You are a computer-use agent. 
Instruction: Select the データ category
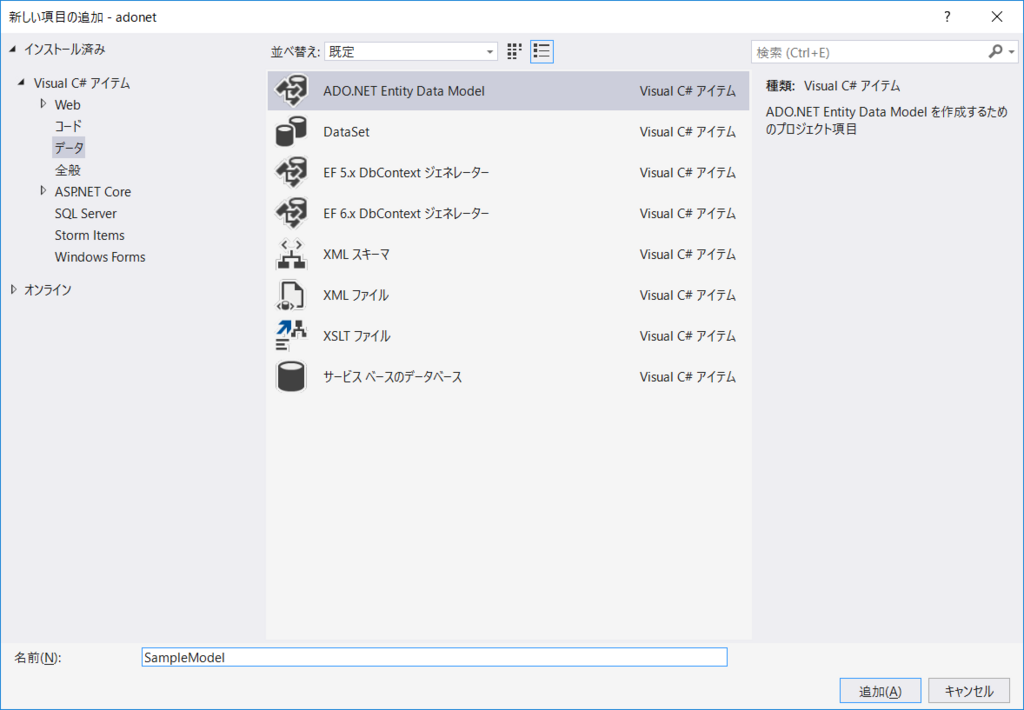tap(69, 148)
